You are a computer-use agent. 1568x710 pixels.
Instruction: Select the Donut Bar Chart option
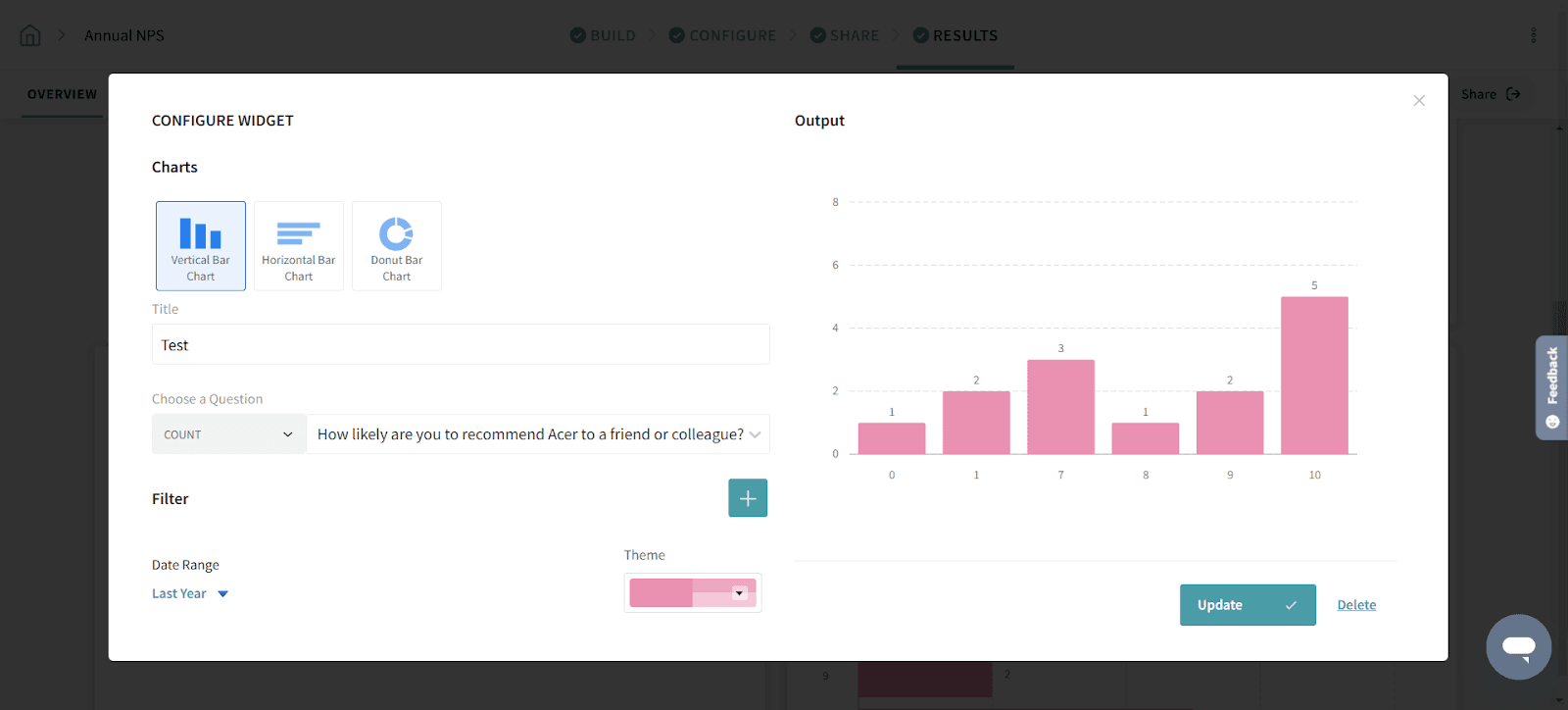397,246
